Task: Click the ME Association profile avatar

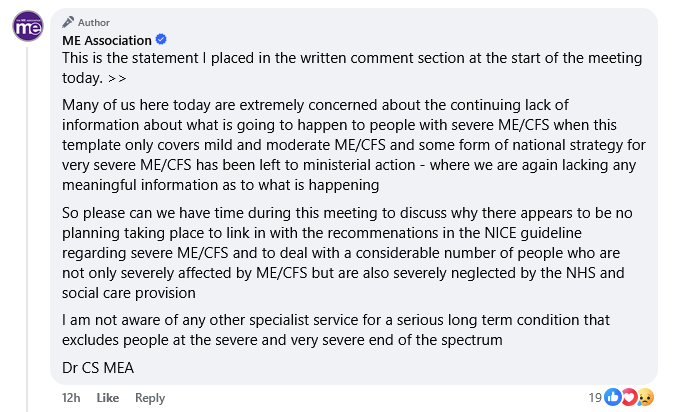Action: [27, 26]
